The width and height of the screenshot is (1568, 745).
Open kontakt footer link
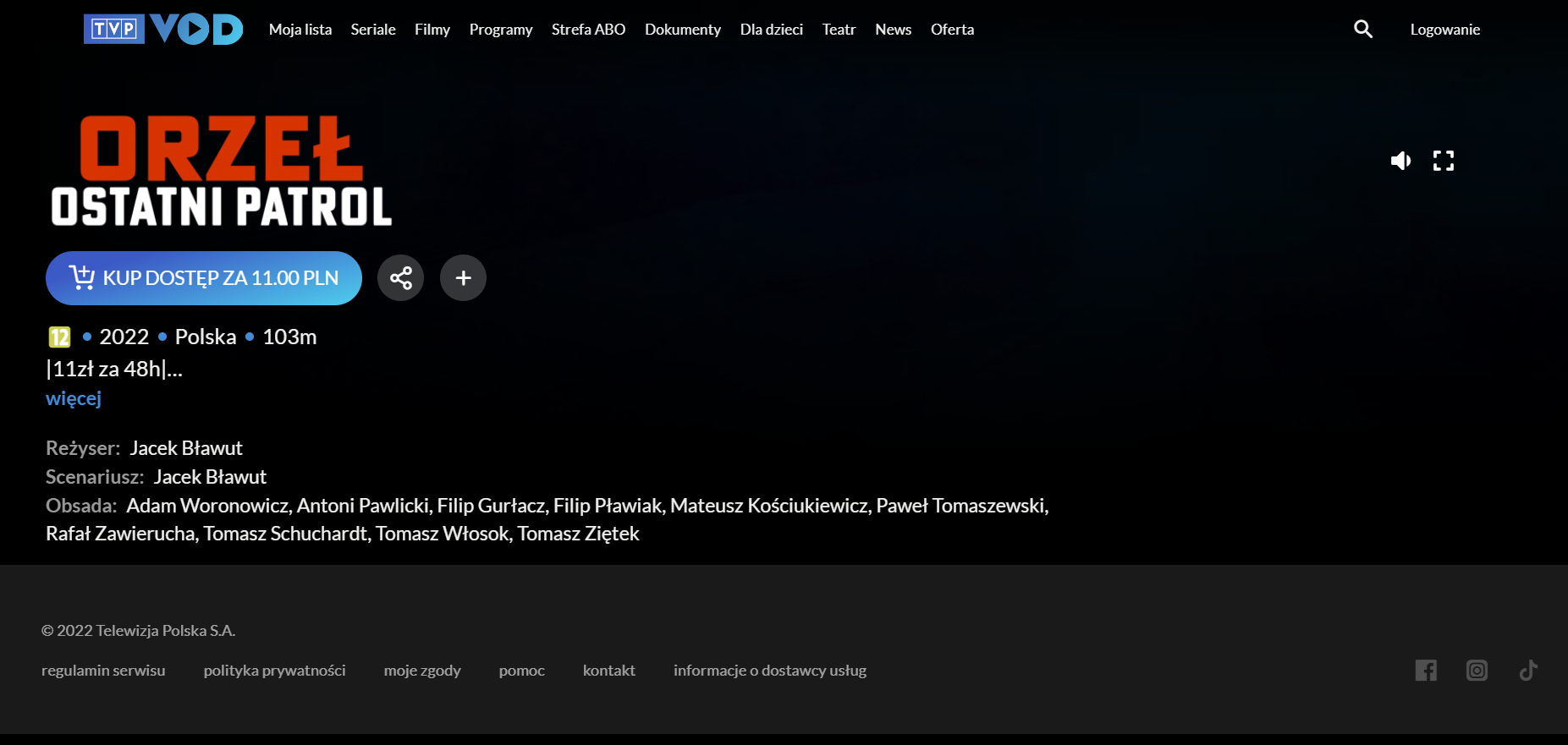click(609, 671)
